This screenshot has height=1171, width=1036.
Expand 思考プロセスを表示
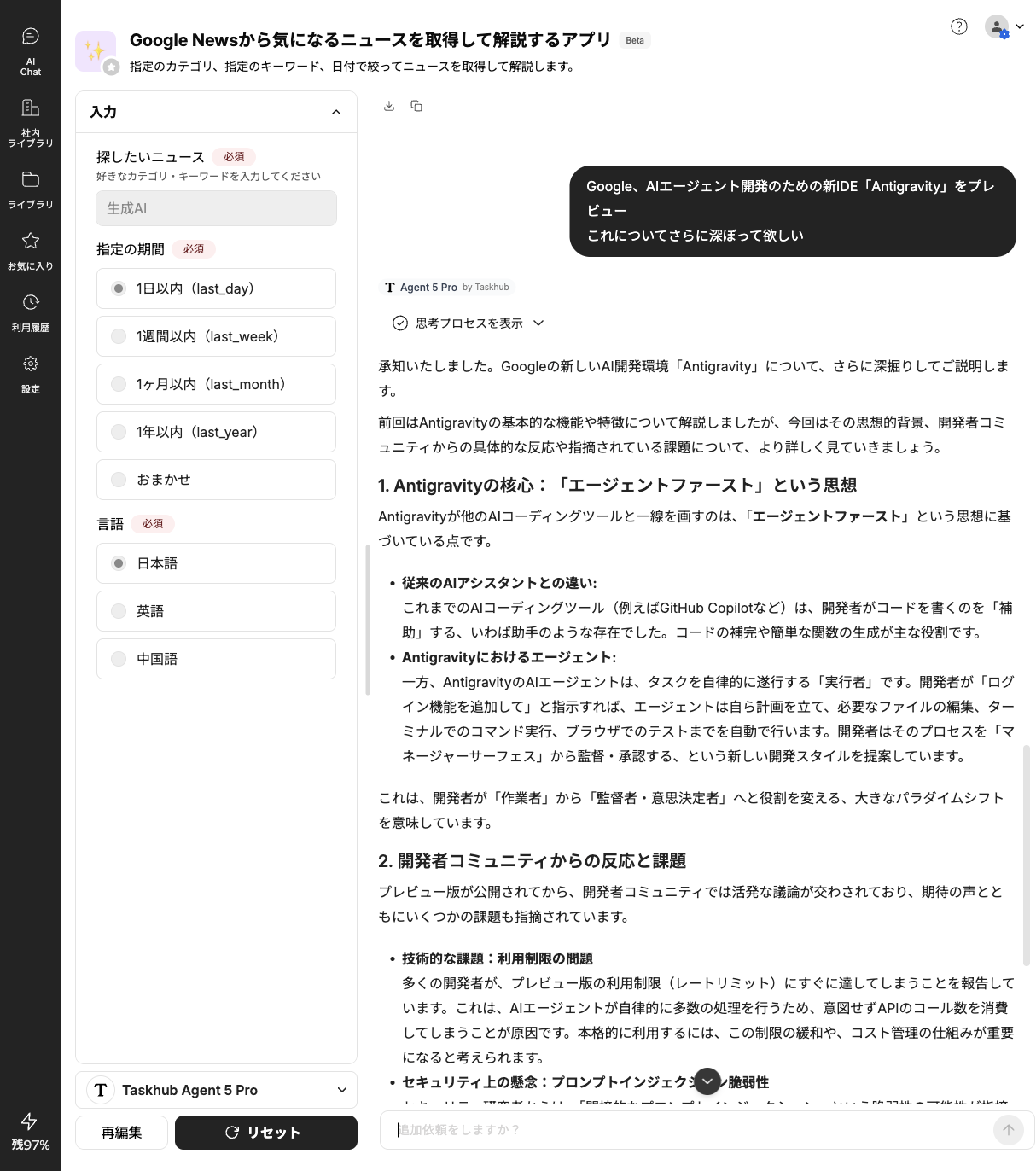tap(469, 323)
